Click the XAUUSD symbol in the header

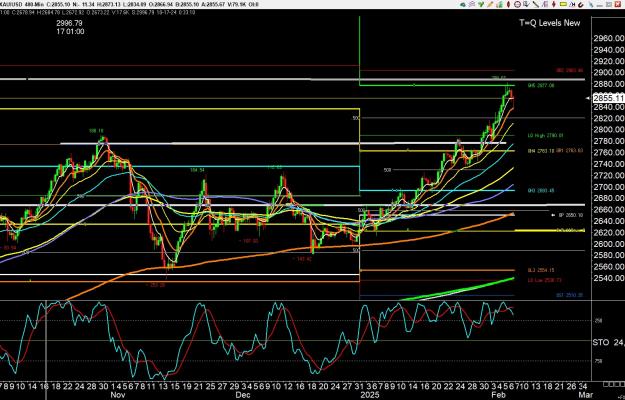pyautogui.click(x=11, y=4)
